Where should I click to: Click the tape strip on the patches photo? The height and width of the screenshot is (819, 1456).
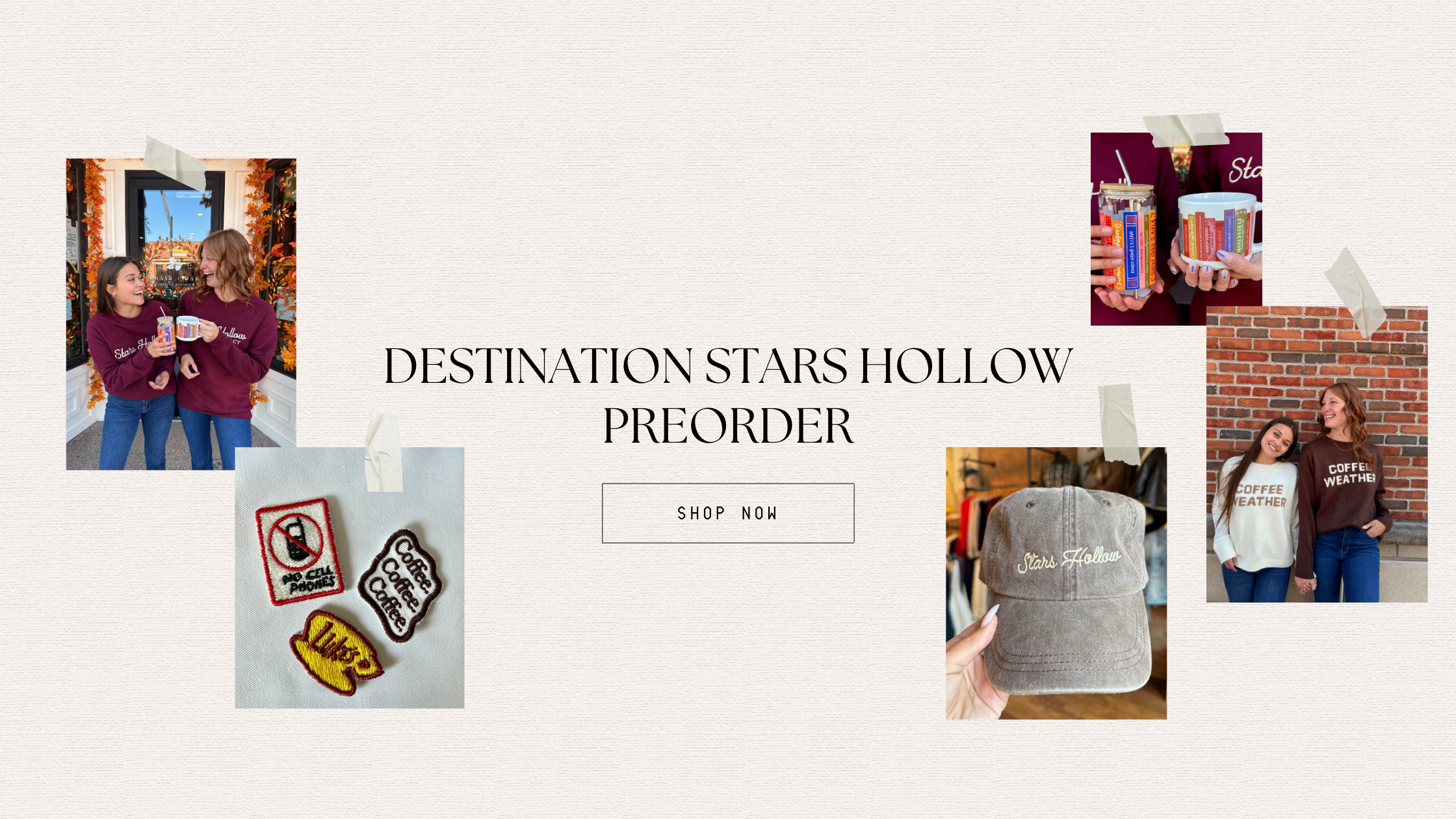click(383, 450)
